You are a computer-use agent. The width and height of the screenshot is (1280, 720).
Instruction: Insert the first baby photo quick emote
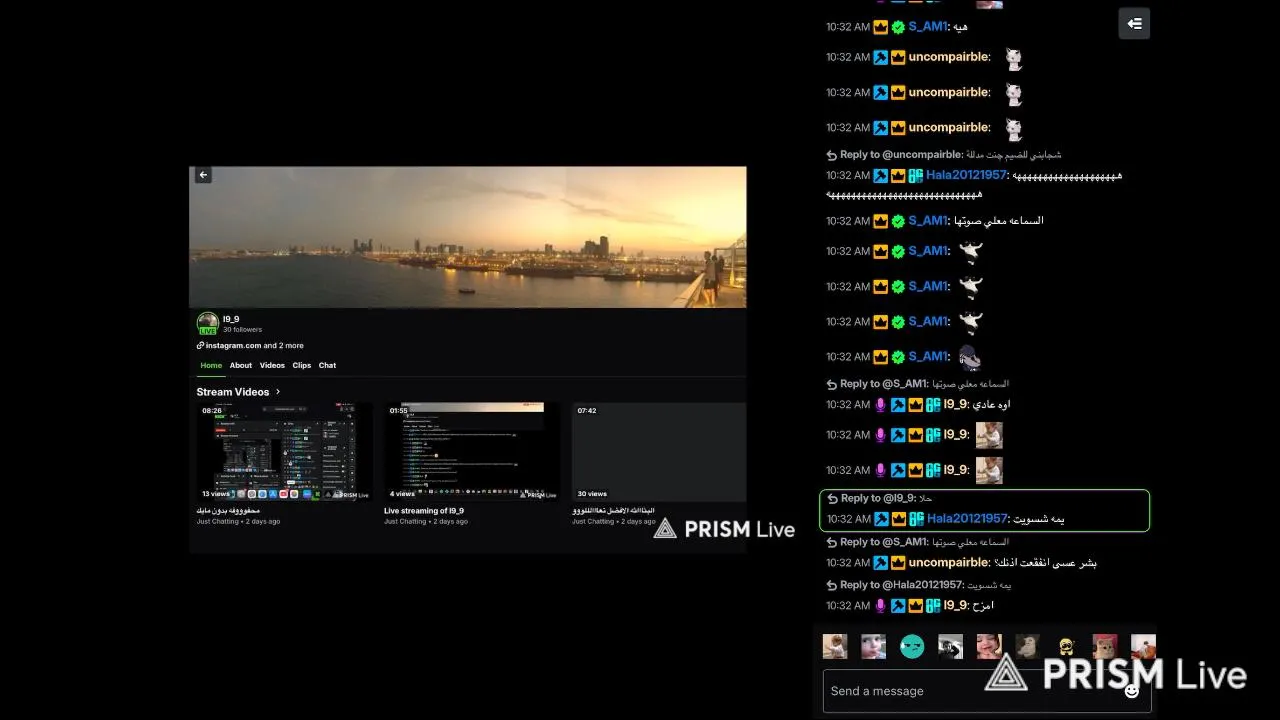click(835, 647)
